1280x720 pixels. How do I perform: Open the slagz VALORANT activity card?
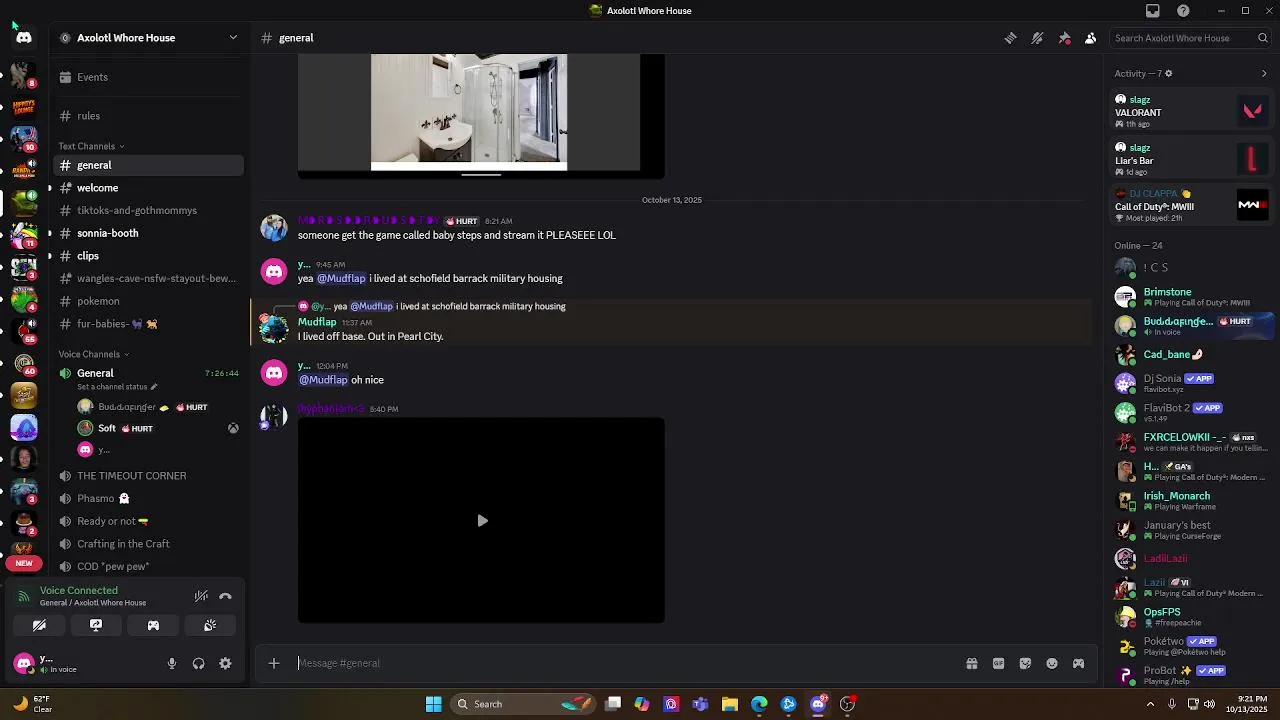(x=1192, y=111)
